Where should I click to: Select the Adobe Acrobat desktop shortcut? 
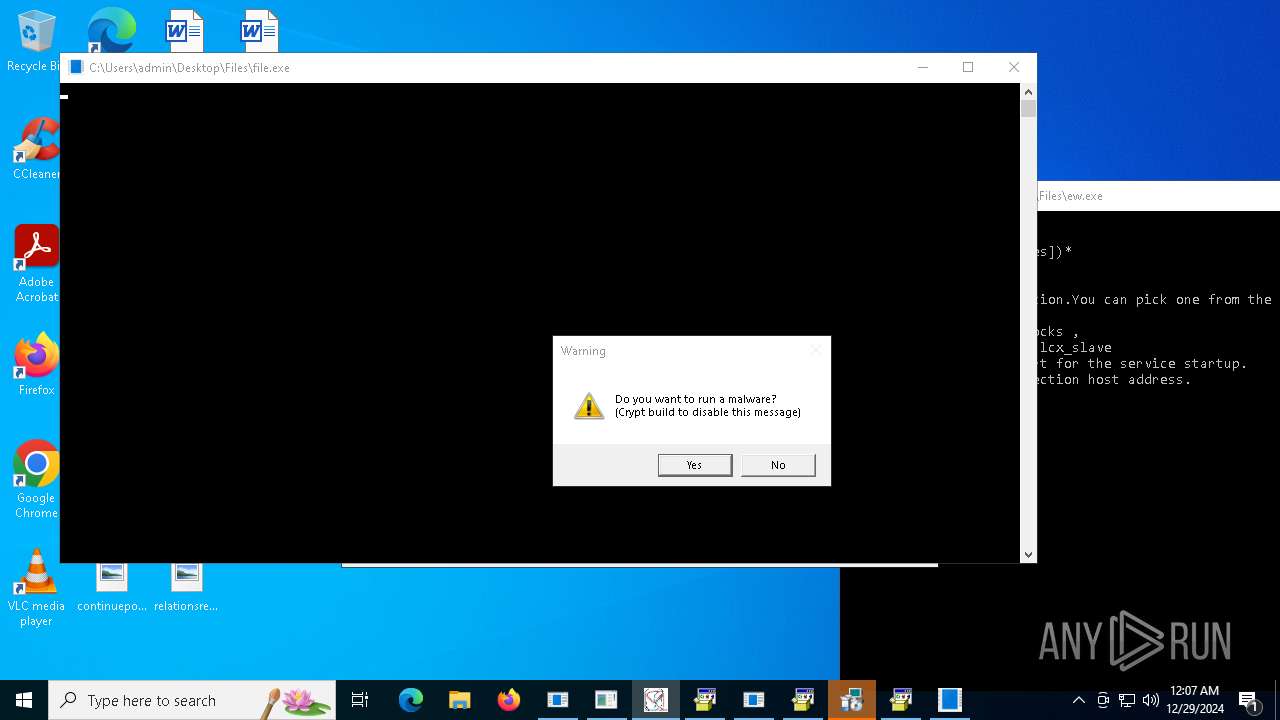click(x=36, y=264)
